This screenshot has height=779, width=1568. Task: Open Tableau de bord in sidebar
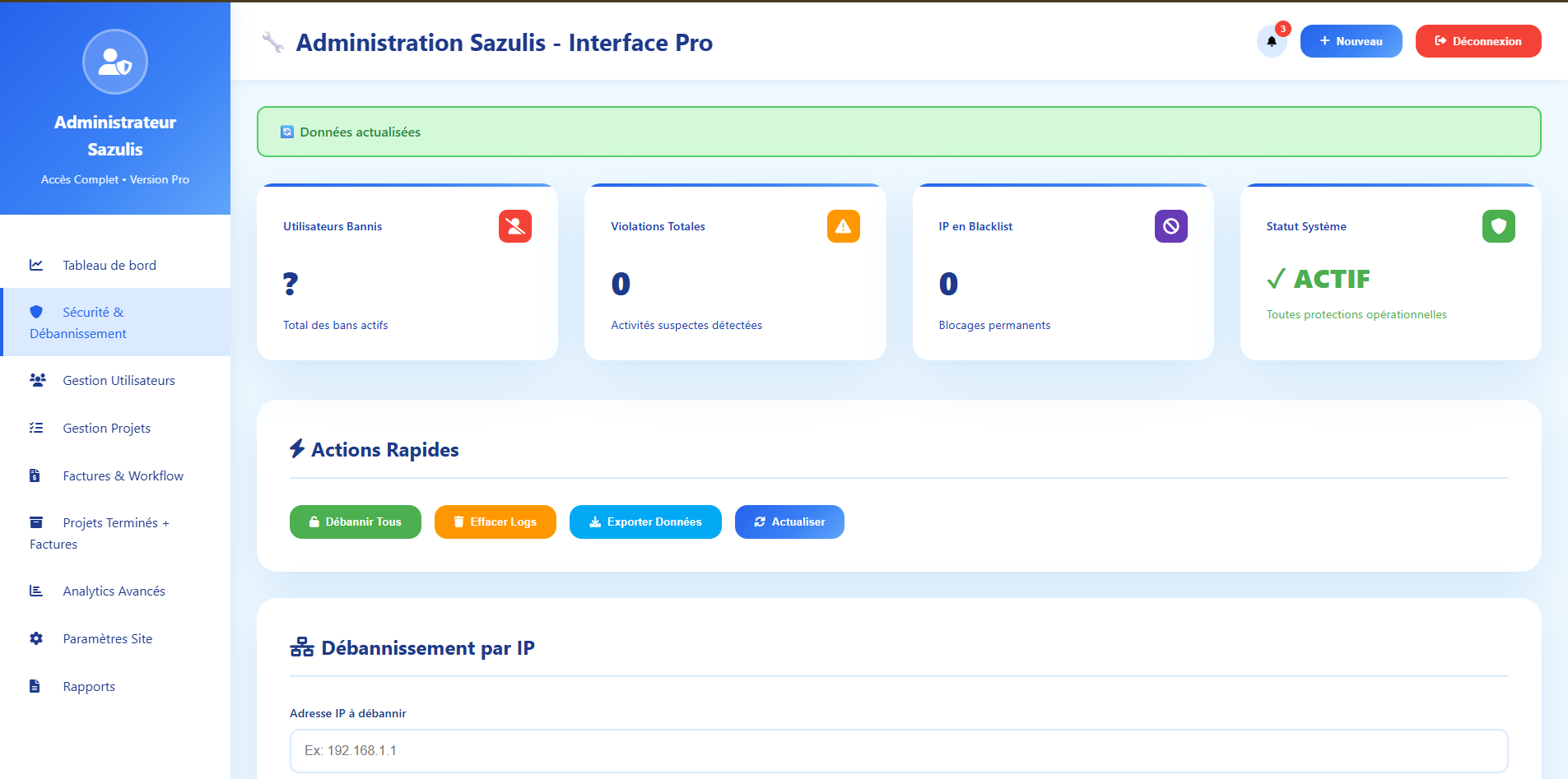[x=109, y=265]
